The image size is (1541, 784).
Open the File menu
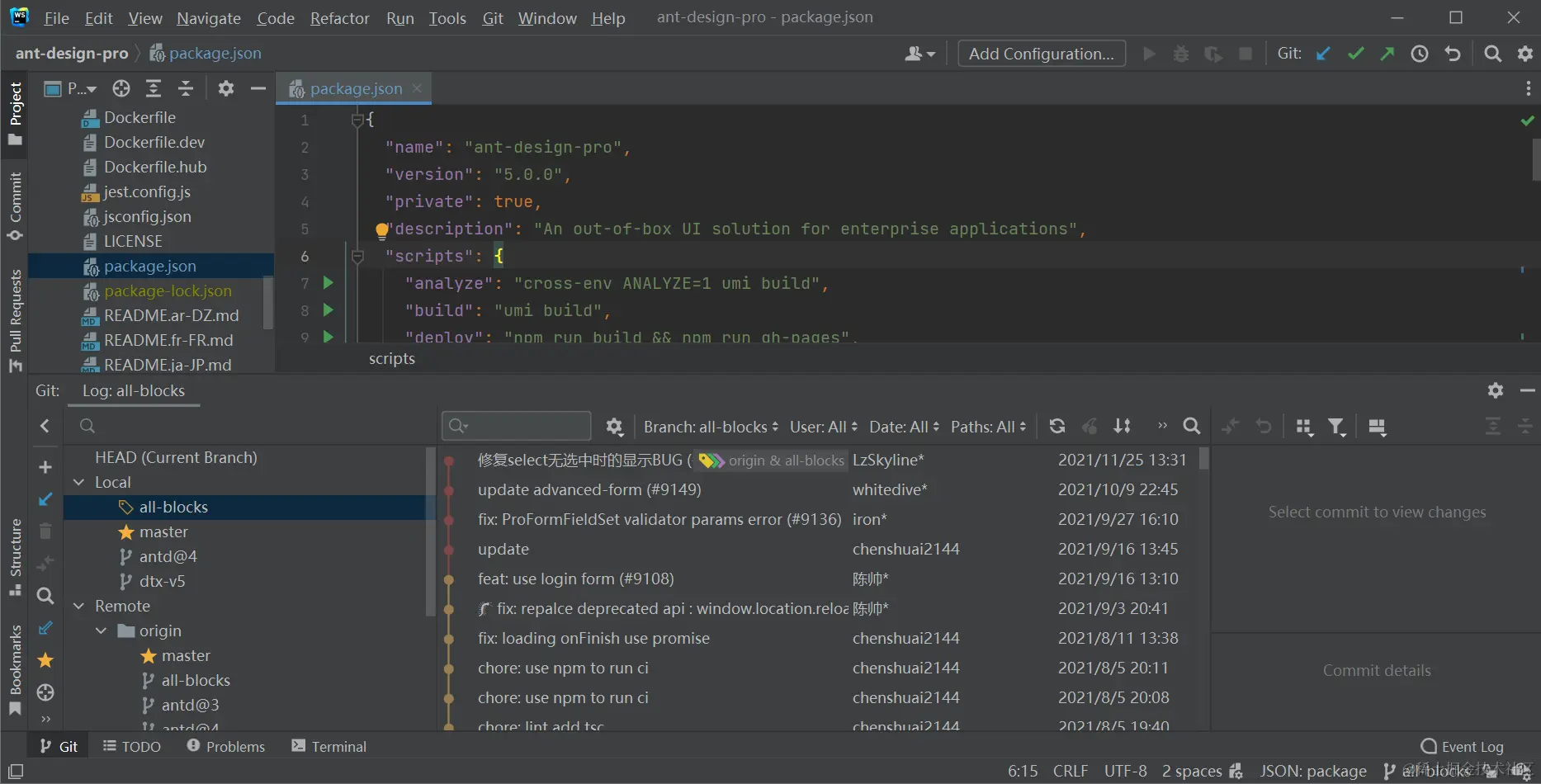pyautogui.click(x=57, y=18)
